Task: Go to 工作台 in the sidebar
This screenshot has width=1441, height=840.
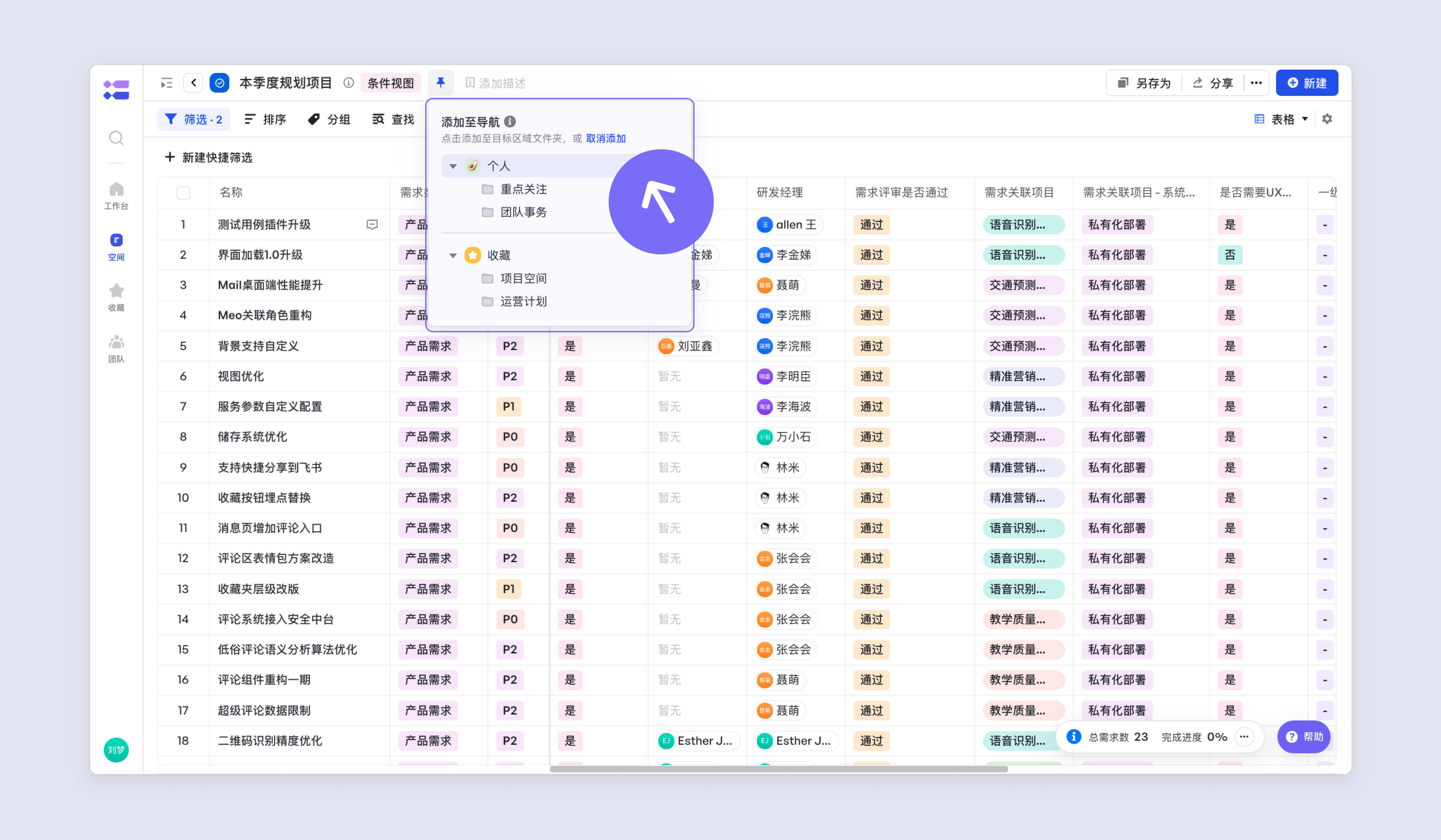Action: click(x=116, y=195)
